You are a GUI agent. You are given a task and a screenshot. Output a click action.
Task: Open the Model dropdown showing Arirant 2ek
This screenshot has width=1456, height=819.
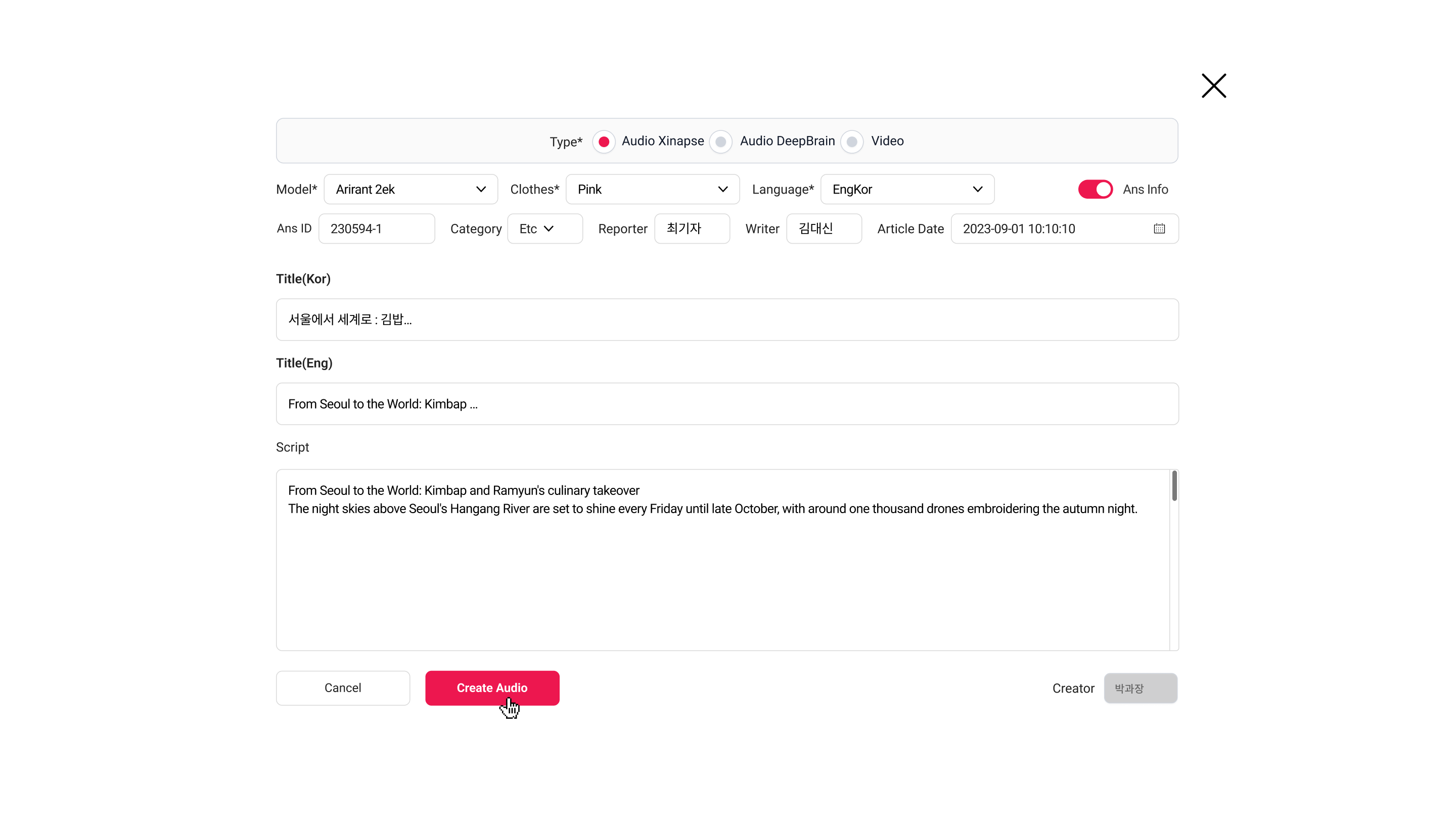(411, 190)
